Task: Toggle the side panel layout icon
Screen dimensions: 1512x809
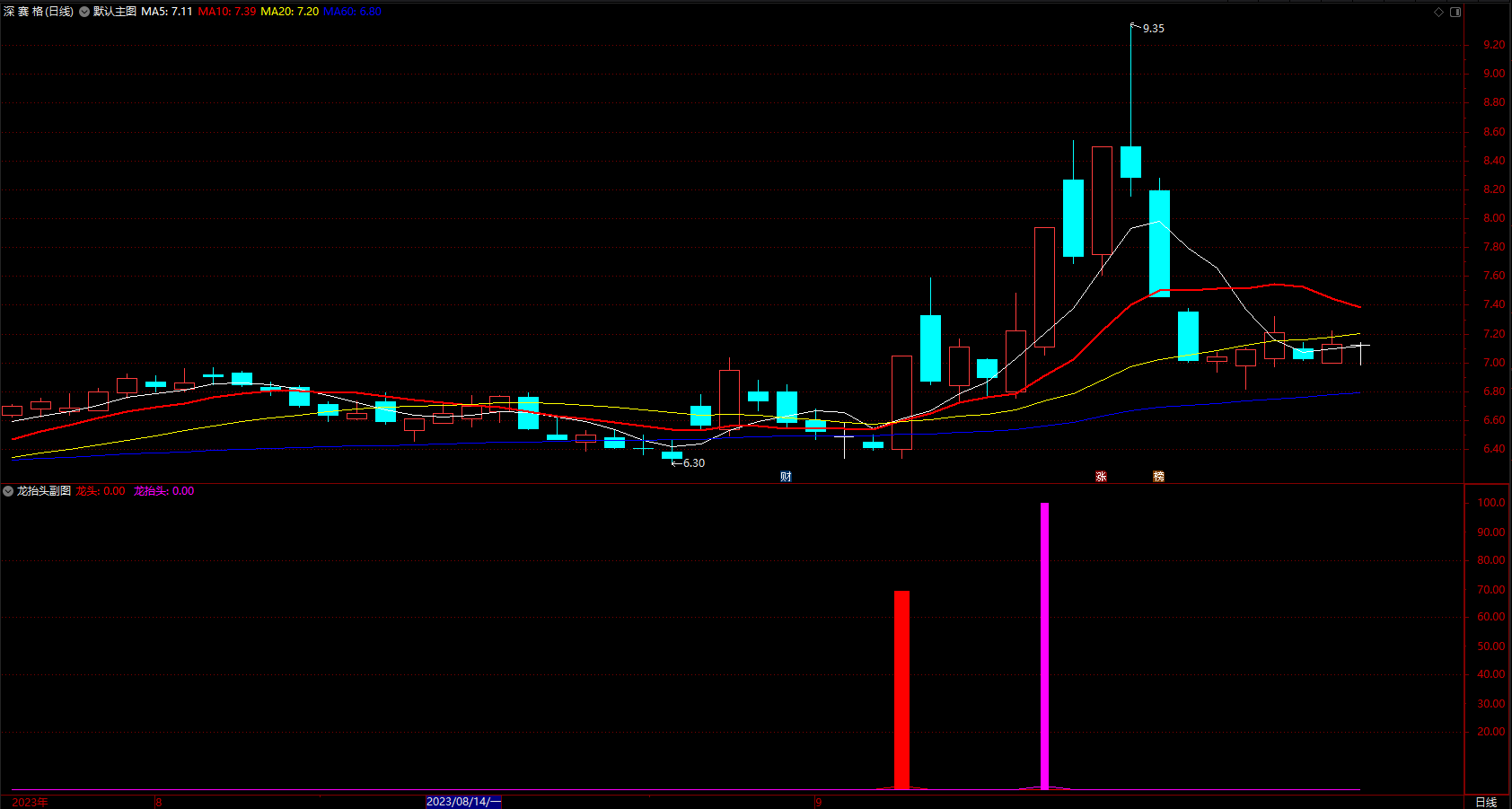Action: click(1455, 12)
